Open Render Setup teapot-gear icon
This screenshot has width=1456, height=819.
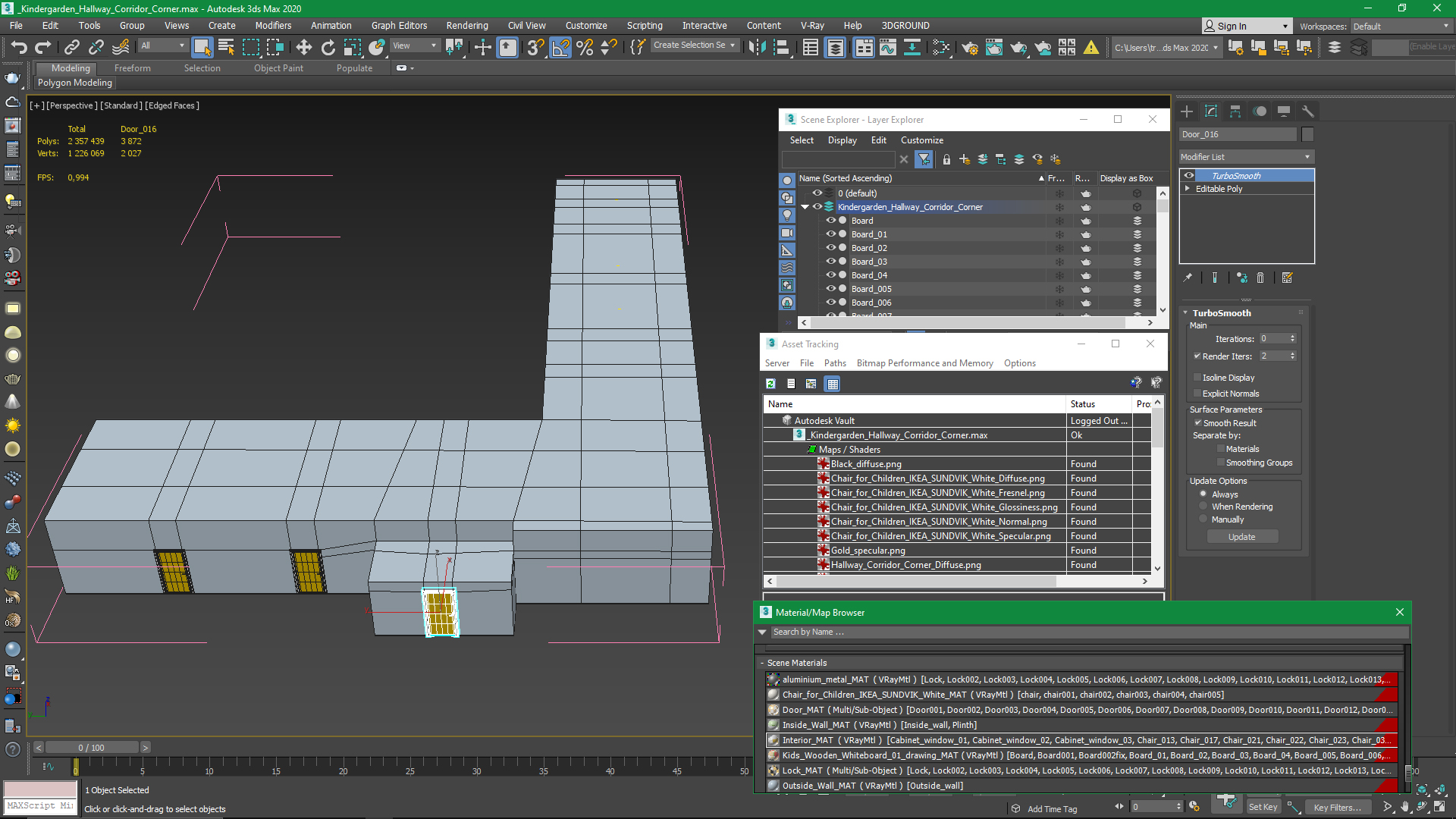point(969,48)
